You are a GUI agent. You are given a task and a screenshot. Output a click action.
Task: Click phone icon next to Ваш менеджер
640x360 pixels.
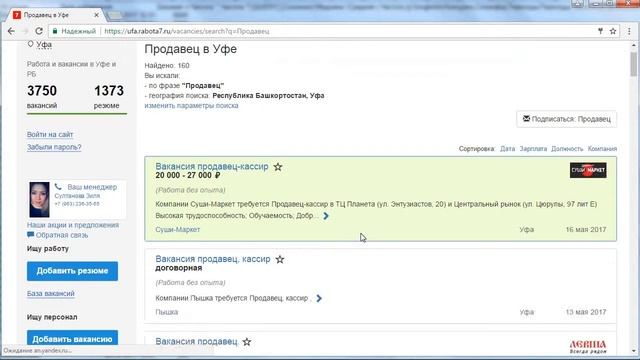point(58,187)
